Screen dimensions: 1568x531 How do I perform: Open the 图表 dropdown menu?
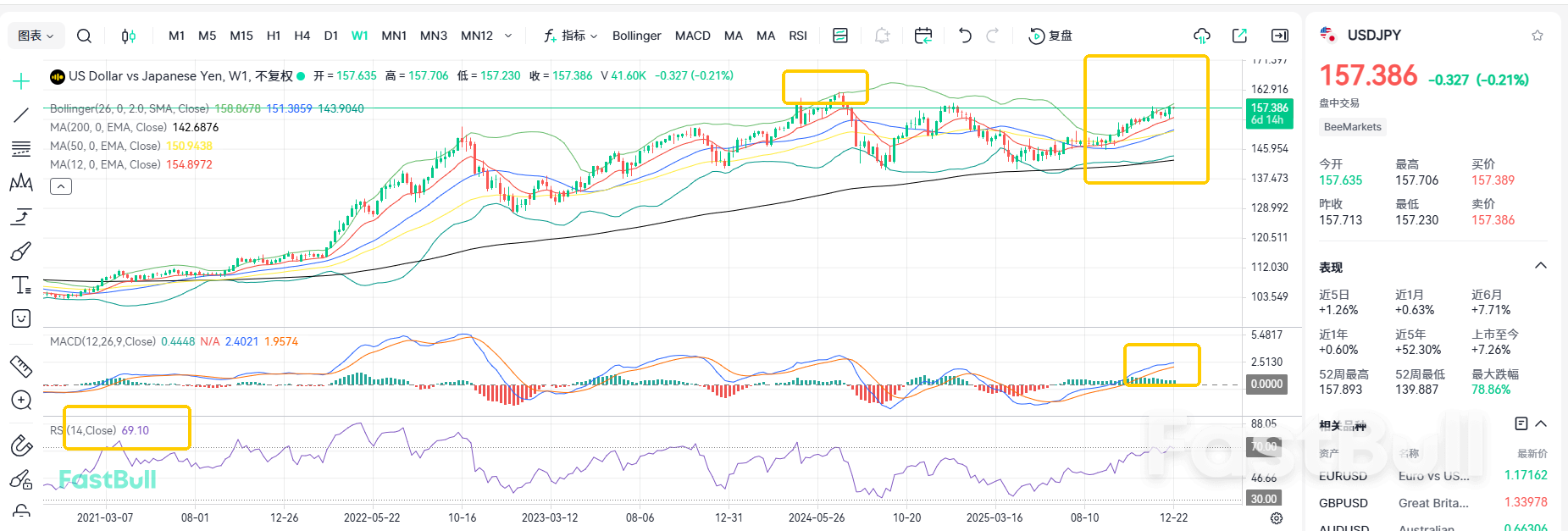click(36, 36)
